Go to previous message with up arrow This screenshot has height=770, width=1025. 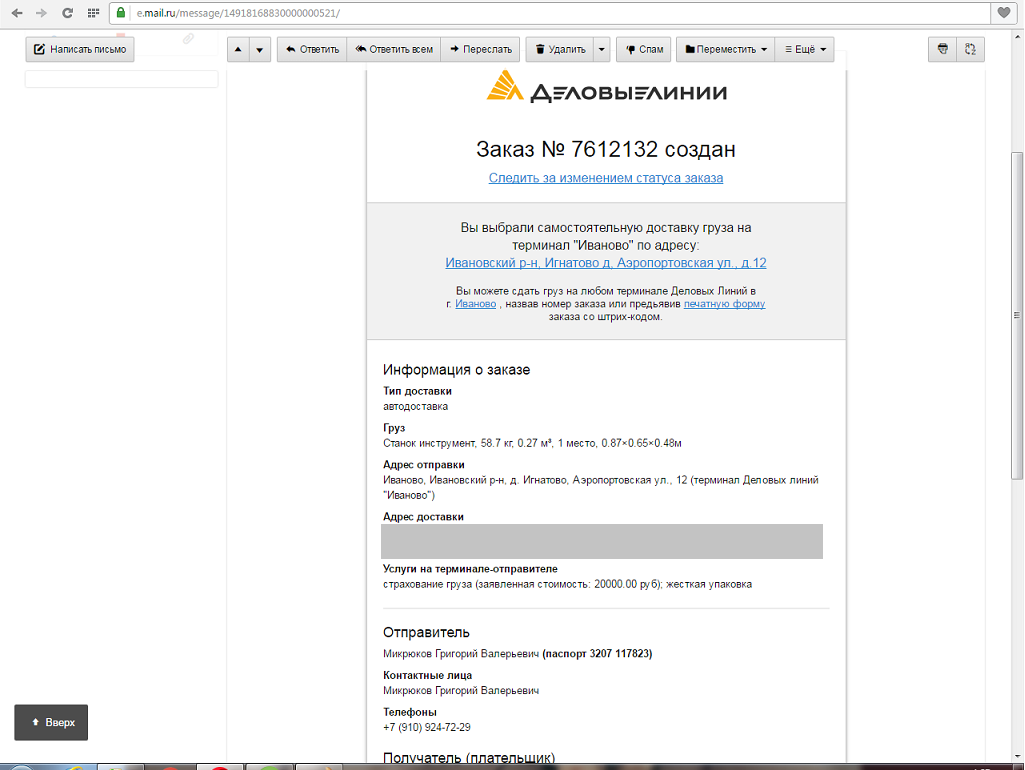238,49
